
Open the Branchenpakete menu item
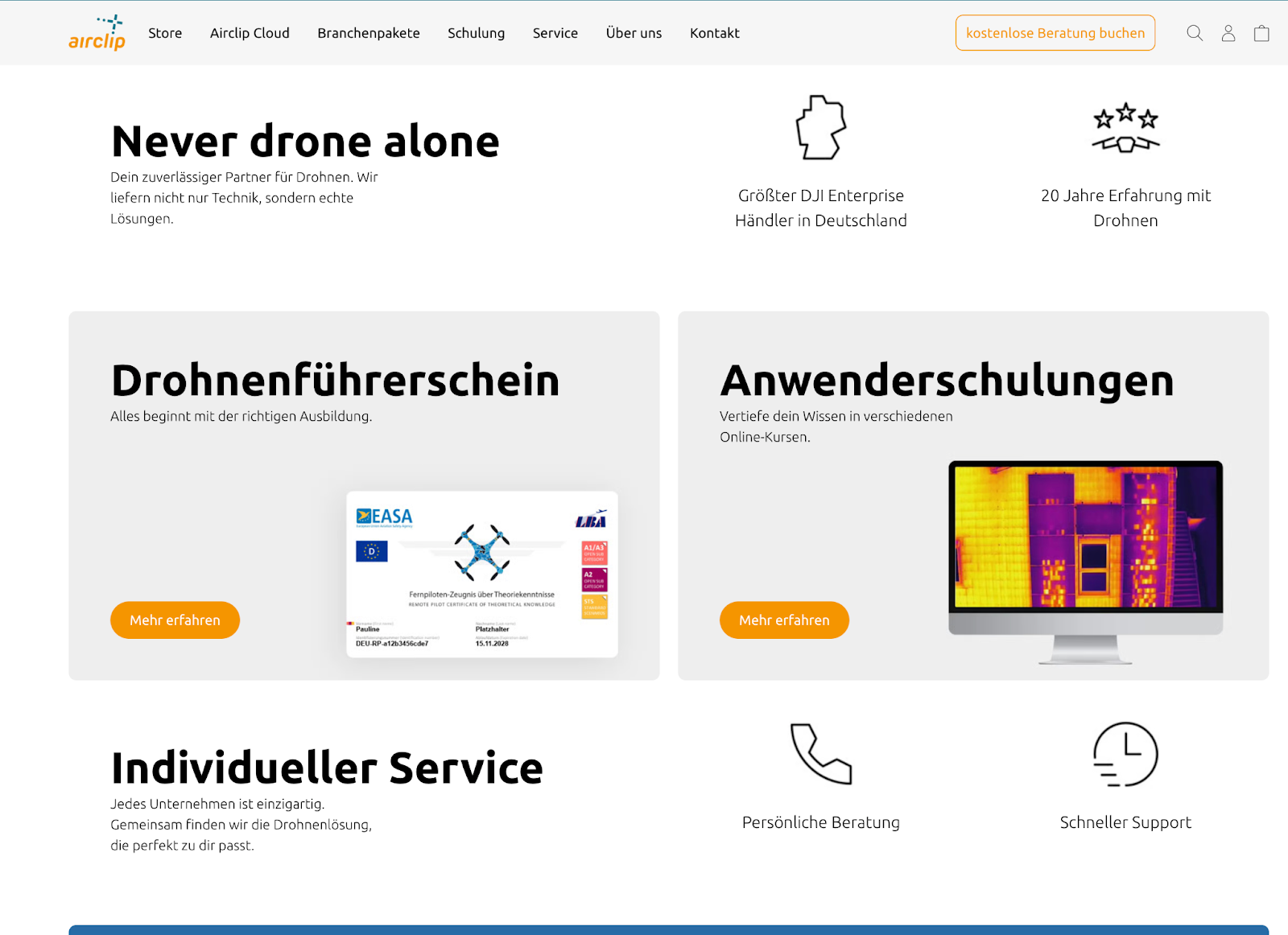point(369,33)
